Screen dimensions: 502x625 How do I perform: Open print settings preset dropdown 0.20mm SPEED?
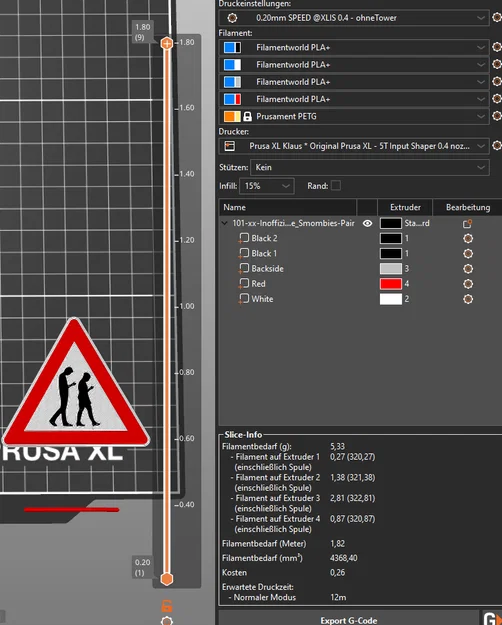(354, 18)
